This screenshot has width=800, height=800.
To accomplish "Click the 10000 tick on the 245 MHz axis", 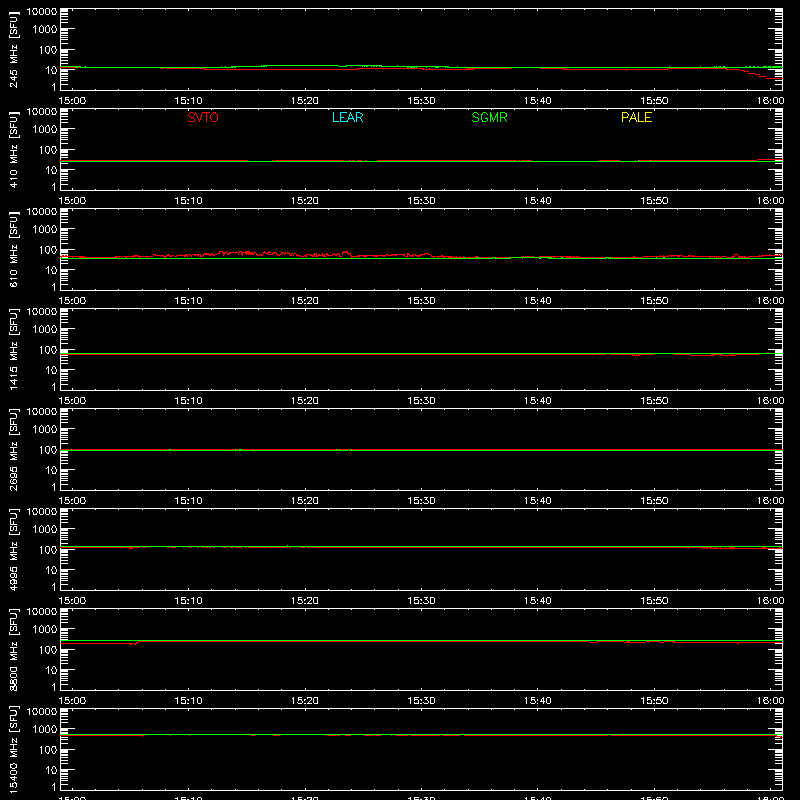I will pyautogui.click(x=42, y=12).
